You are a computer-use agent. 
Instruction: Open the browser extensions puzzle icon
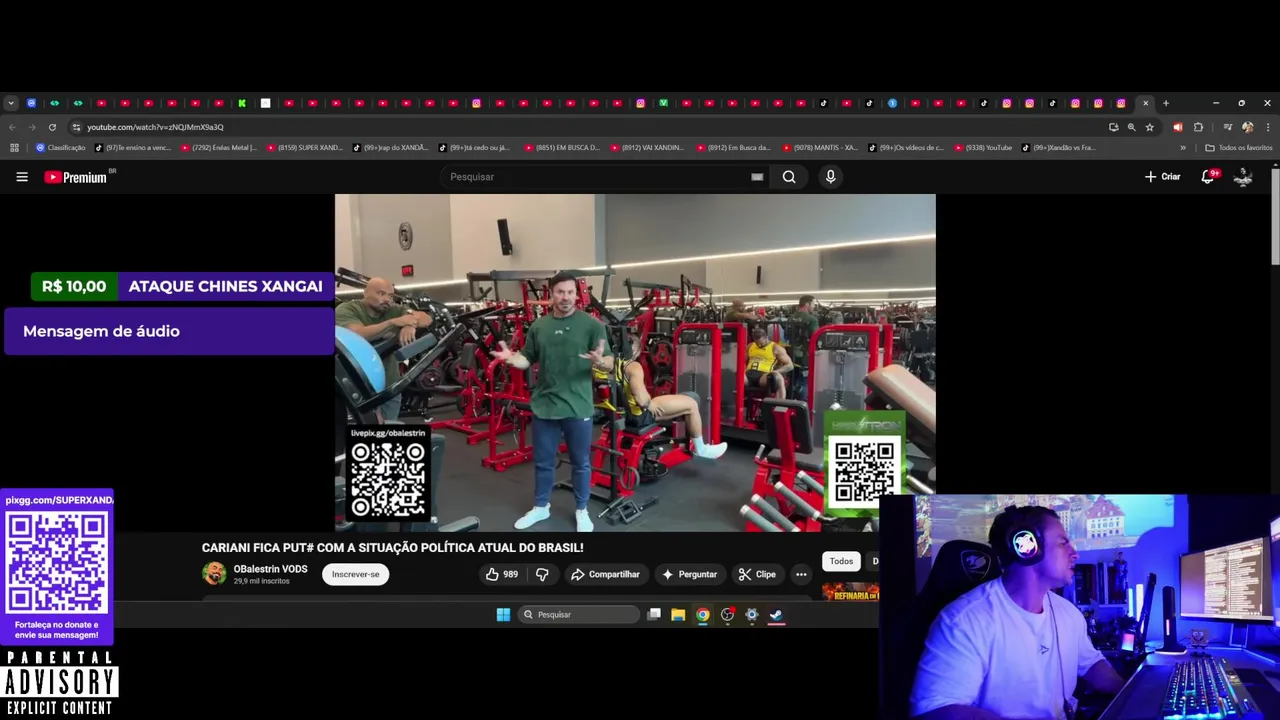pyautogui.click(x=1198, y=127)
